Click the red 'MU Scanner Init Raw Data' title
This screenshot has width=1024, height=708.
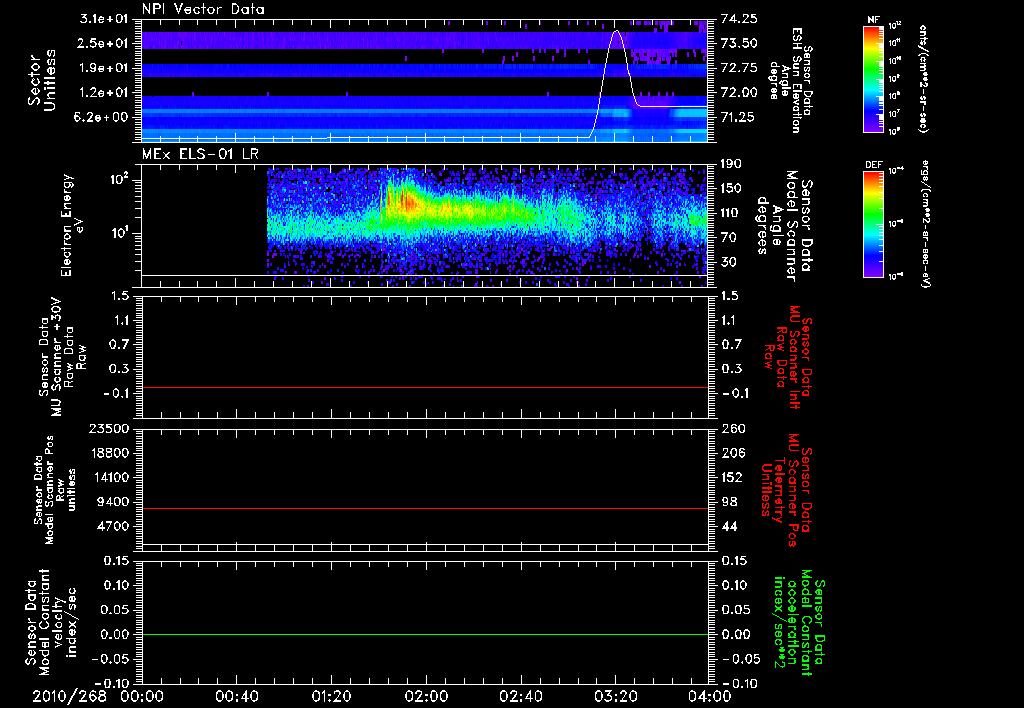coord(787,357)
